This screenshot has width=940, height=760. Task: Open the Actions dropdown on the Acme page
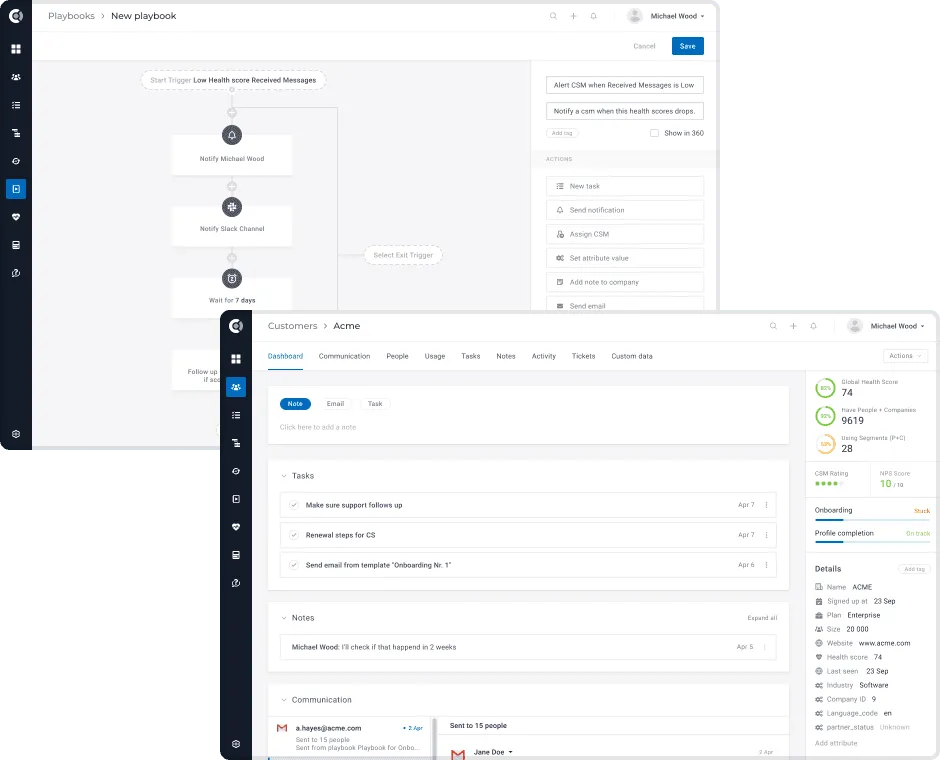(x=904, y=355)
